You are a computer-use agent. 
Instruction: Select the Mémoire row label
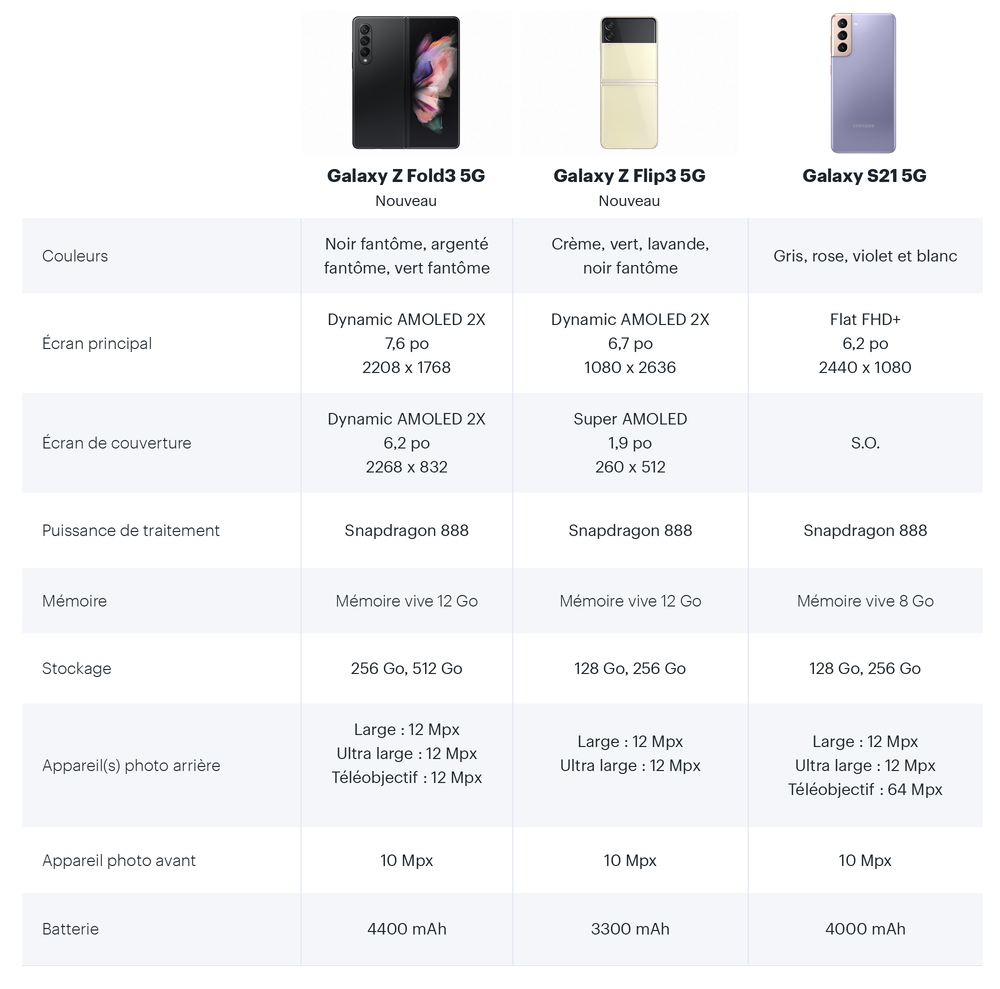(x=75, y=601)
